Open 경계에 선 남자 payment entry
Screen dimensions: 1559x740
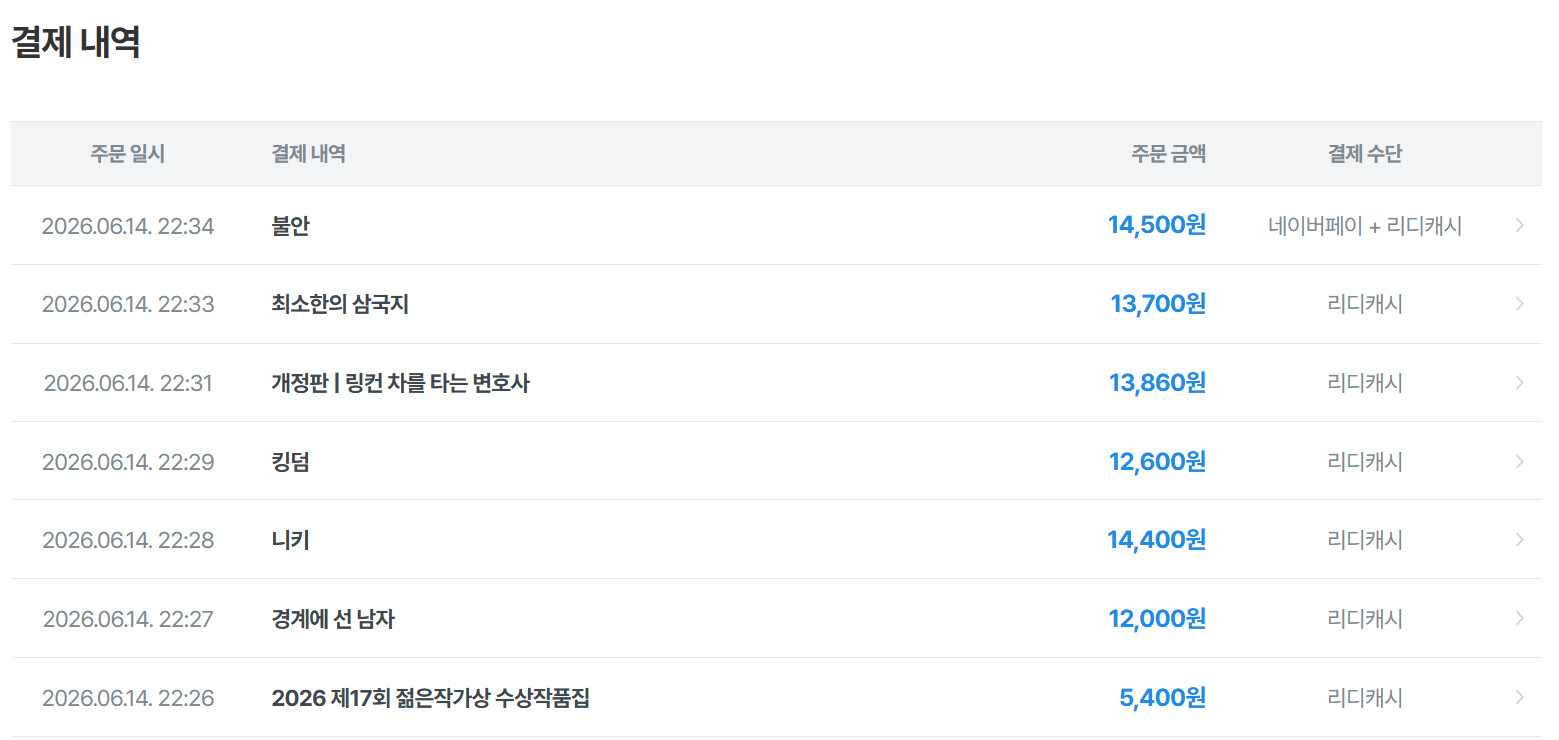coord(333,619)
